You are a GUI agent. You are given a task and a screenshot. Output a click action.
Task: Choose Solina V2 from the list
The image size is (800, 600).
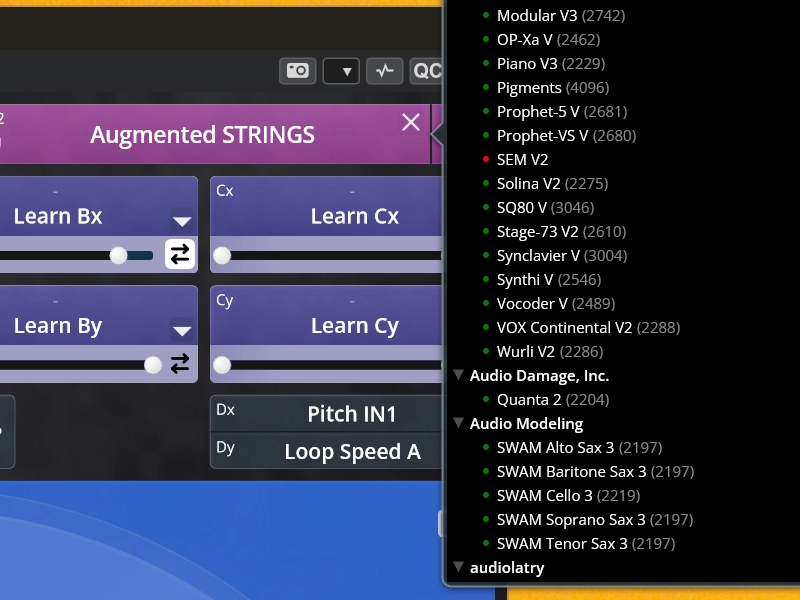(553, 183)
